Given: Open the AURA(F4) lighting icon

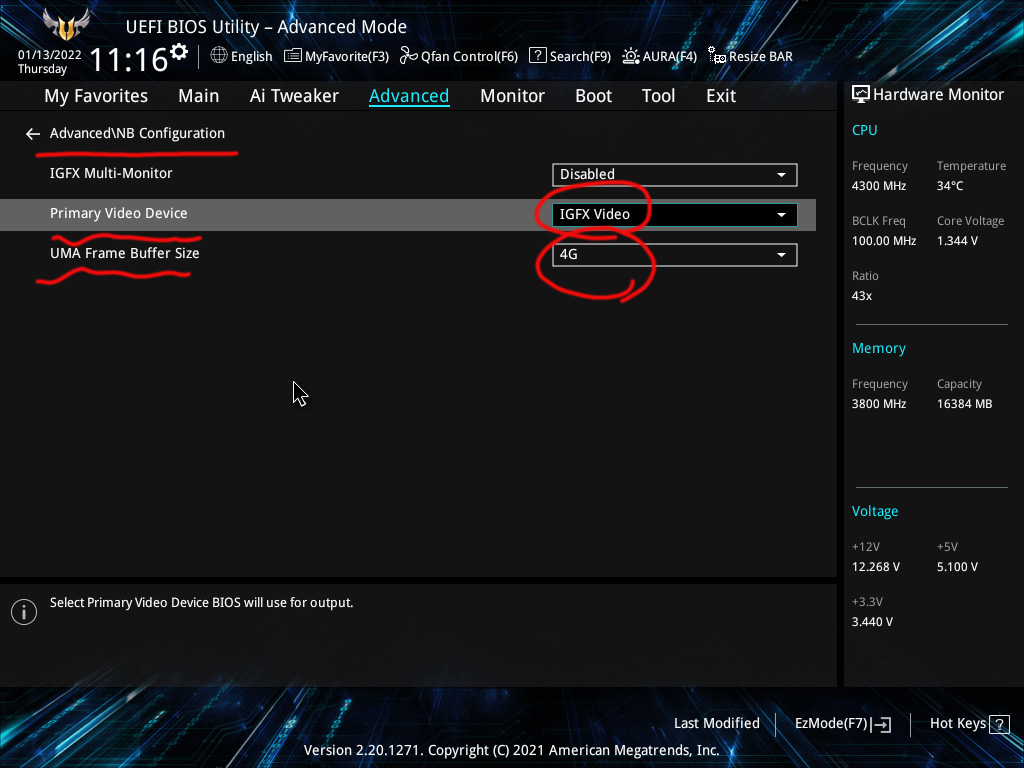Looking at the screenshot, I should point(630,56).
